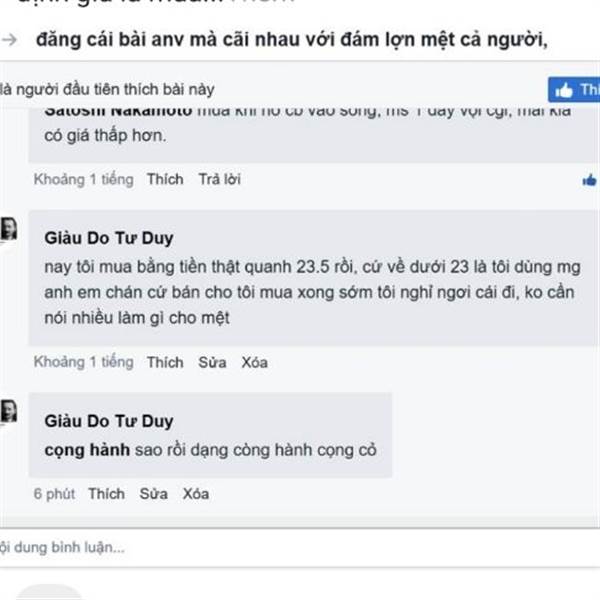
Task: Open Satoshi Nakamoto's profile name
Action: [x=118, y=112]
